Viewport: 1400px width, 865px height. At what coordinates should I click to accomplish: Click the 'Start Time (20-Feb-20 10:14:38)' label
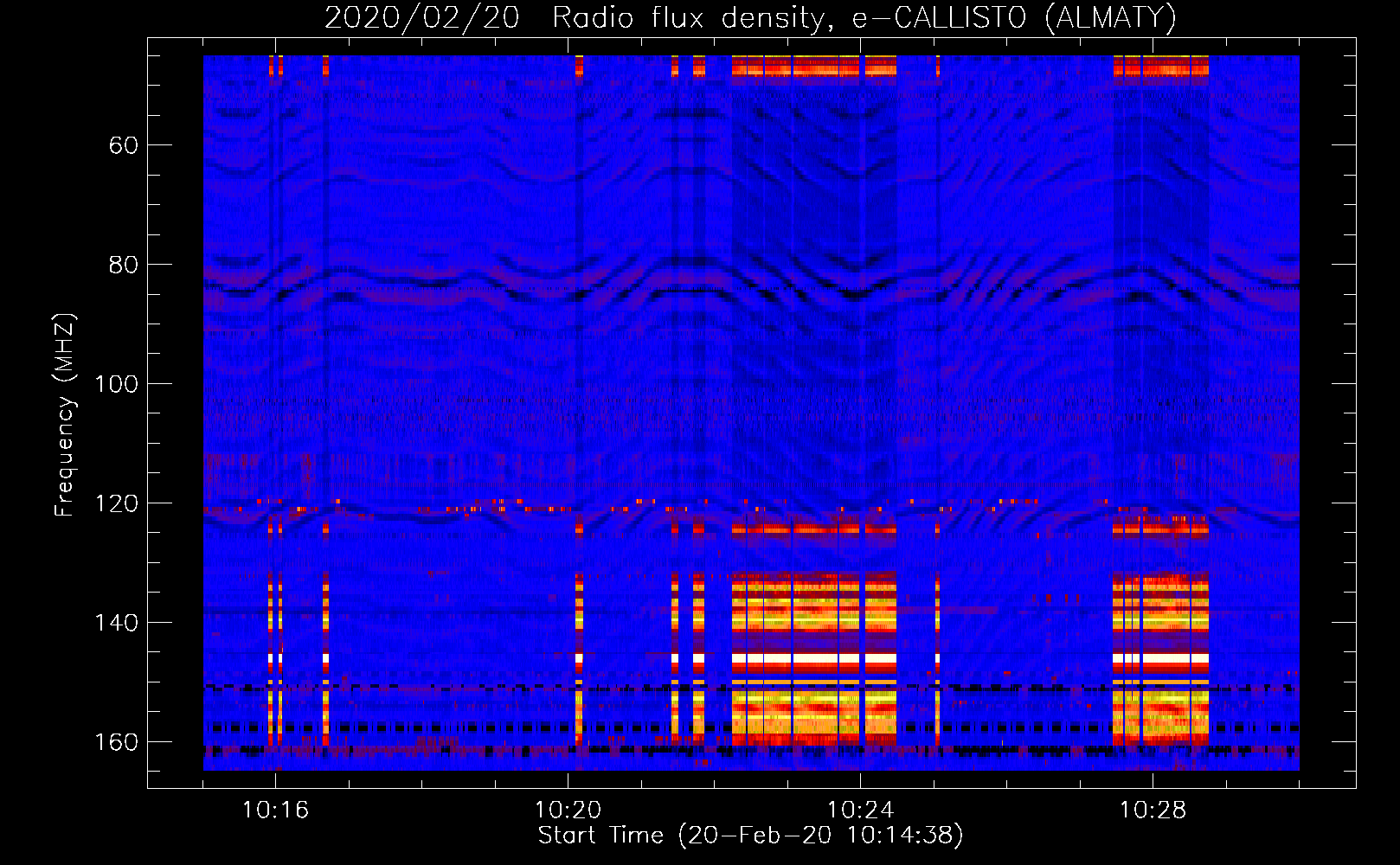[x=750, y=836]
